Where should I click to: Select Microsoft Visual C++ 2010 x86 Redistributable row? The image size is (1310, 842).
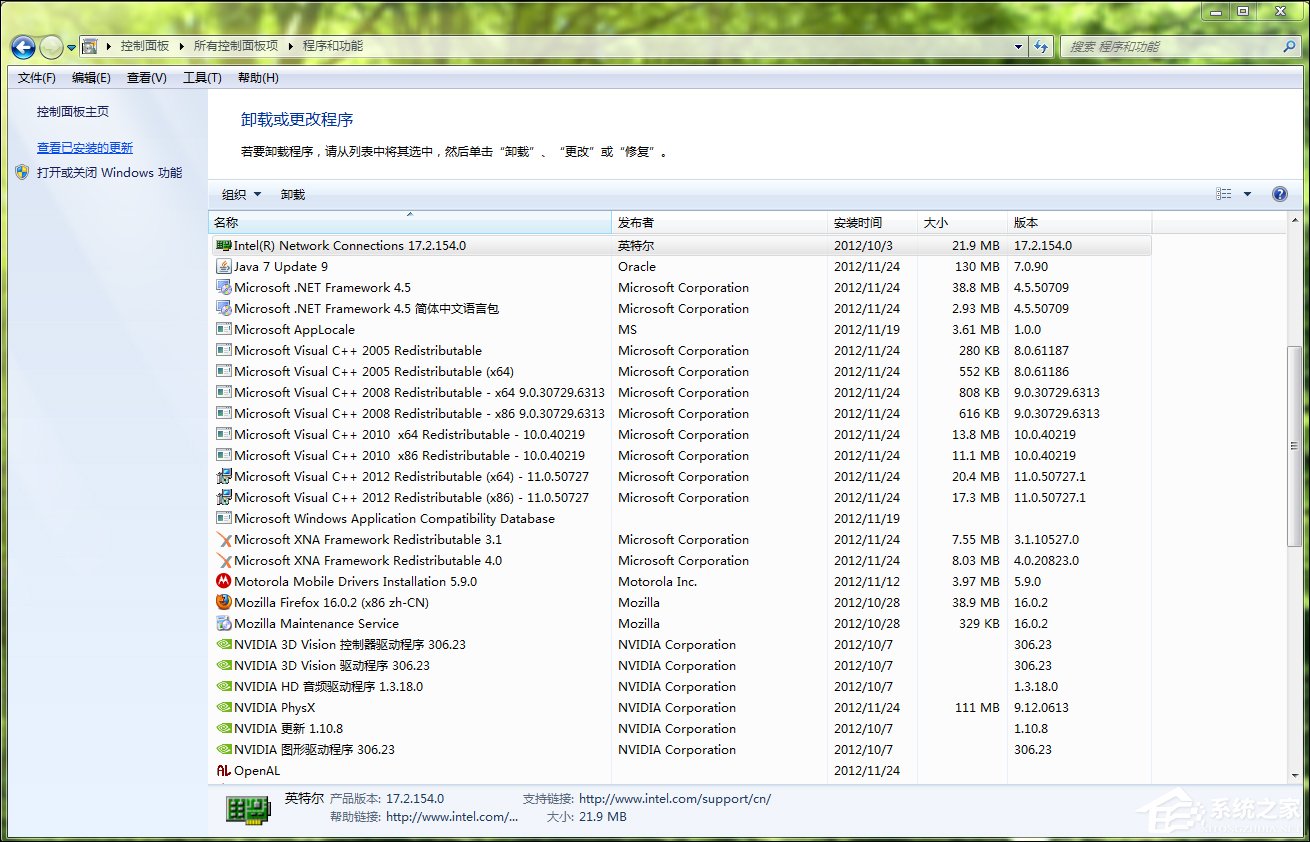pyautogui.click(x=680, y=455)
